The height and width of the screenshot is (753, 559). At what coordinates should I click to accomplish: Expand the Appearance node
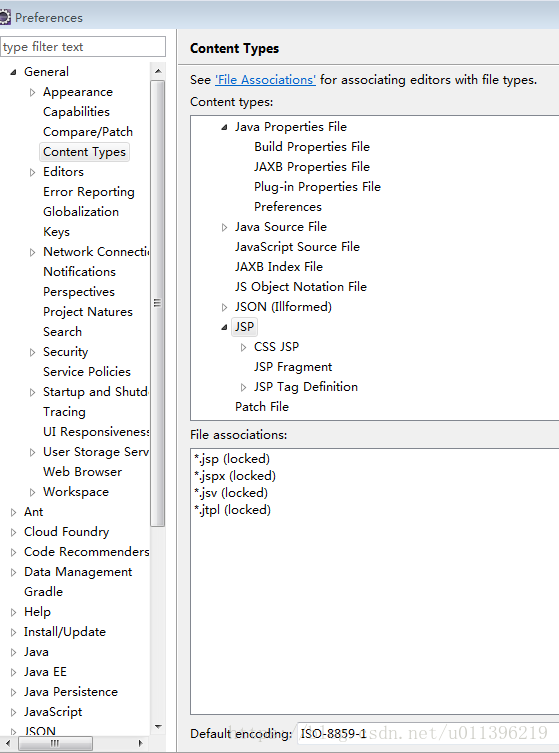point(32,92)
